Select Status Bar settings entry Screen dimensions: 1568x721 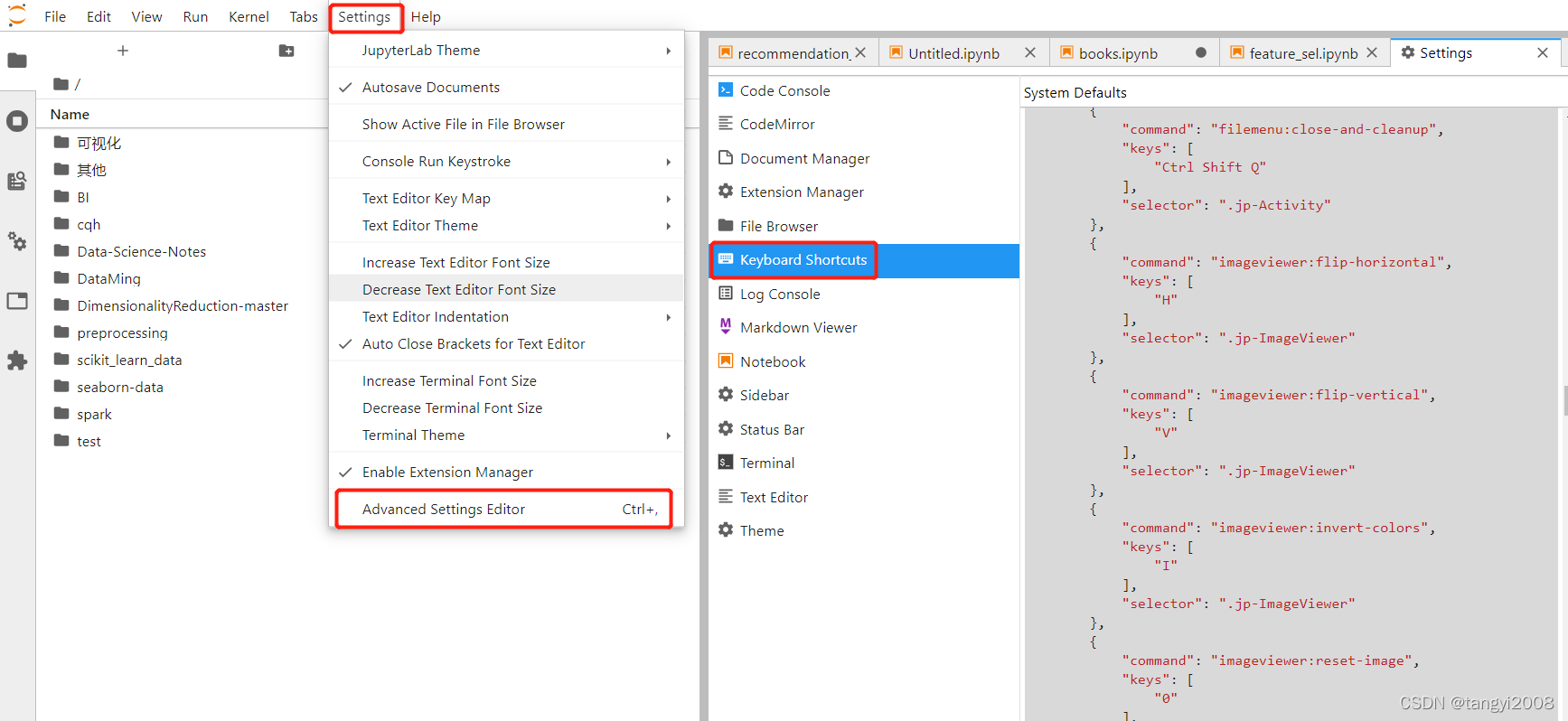click(x=864, y=429)
